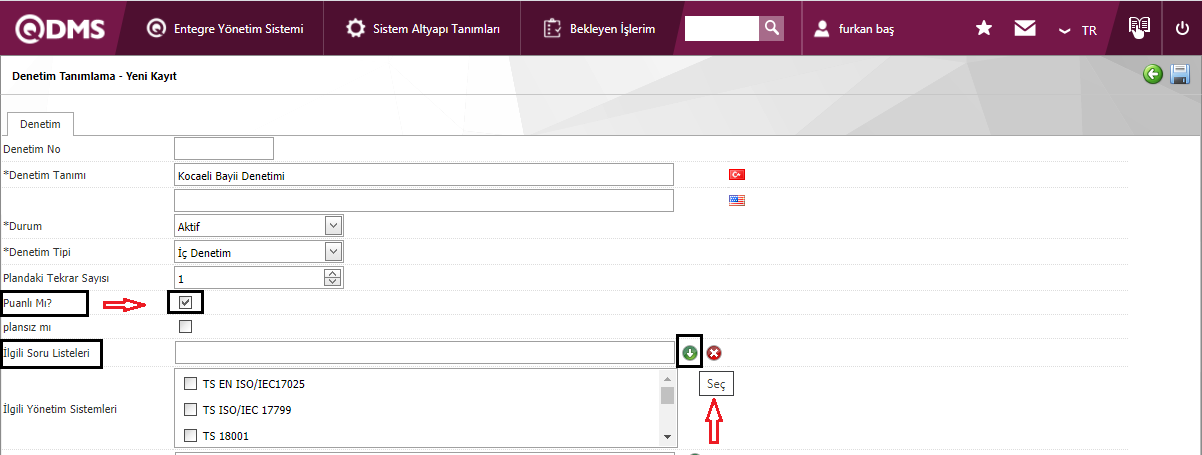This screenshot has width=1202, height=455.
Task: Click the Denetim No field
Action: [224, 149]
